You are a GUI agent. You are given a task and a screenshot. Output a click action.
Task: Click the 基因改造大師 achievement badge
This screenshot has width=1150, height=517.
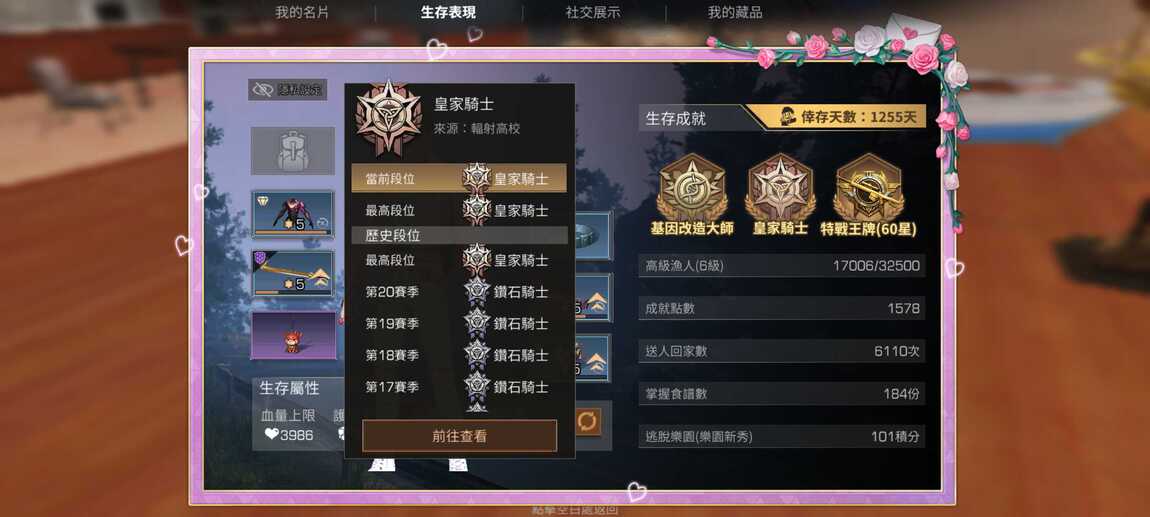692,188
